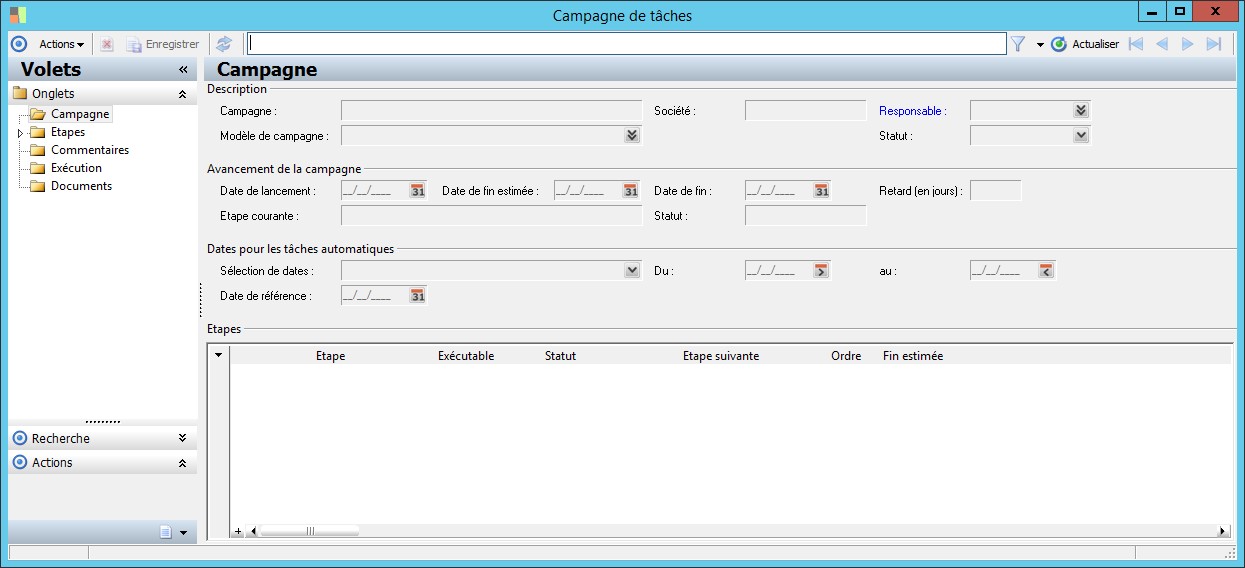Open calendar for Date de référence

417,296
